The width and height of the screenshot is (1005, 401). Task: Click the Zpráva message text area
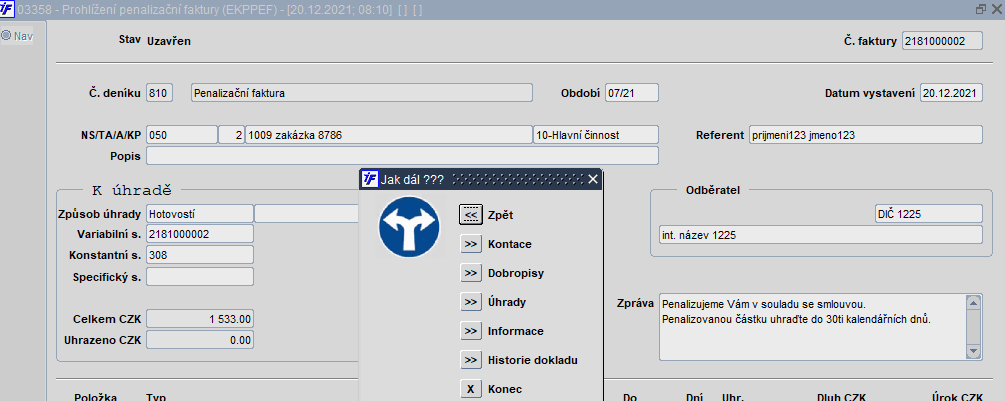tap(813, 327)
